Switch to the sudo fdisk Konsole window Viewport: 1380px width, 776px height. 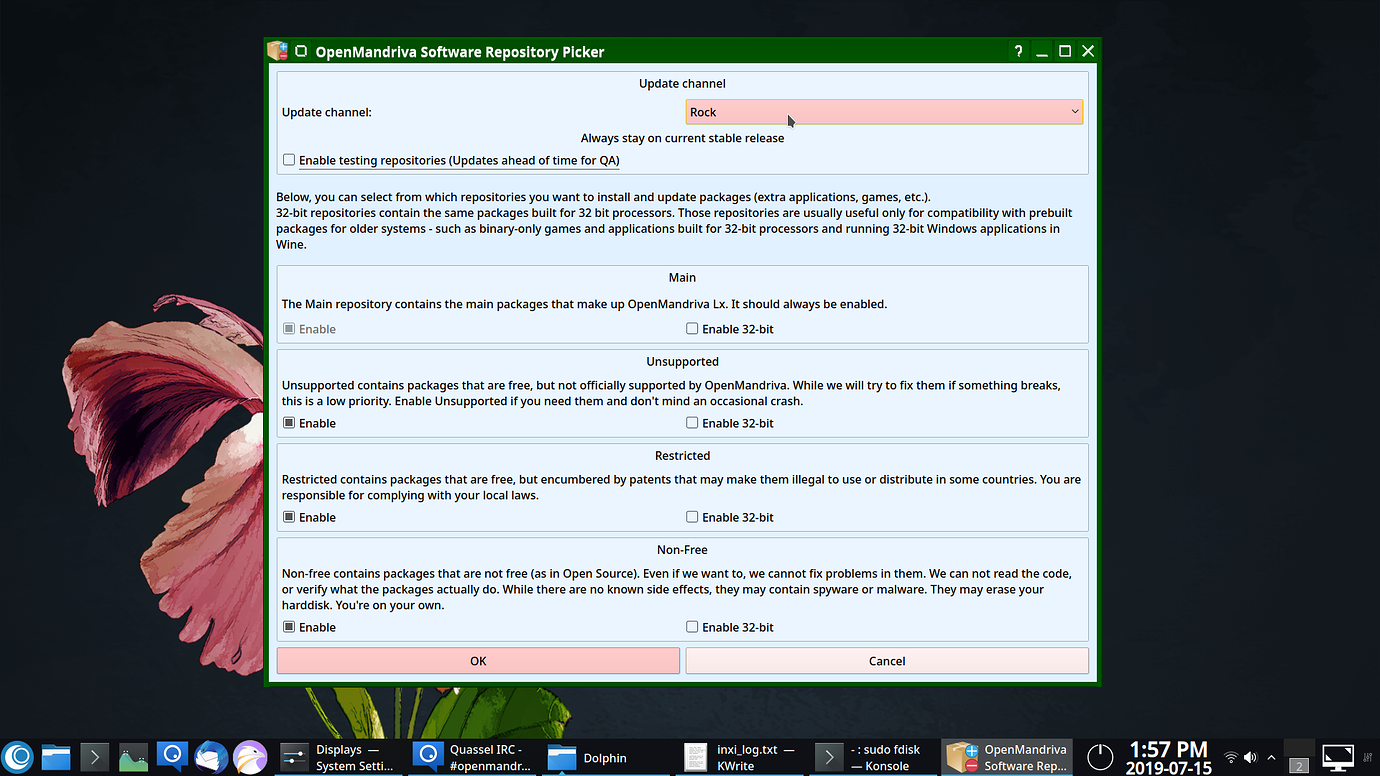pos(874,757)
